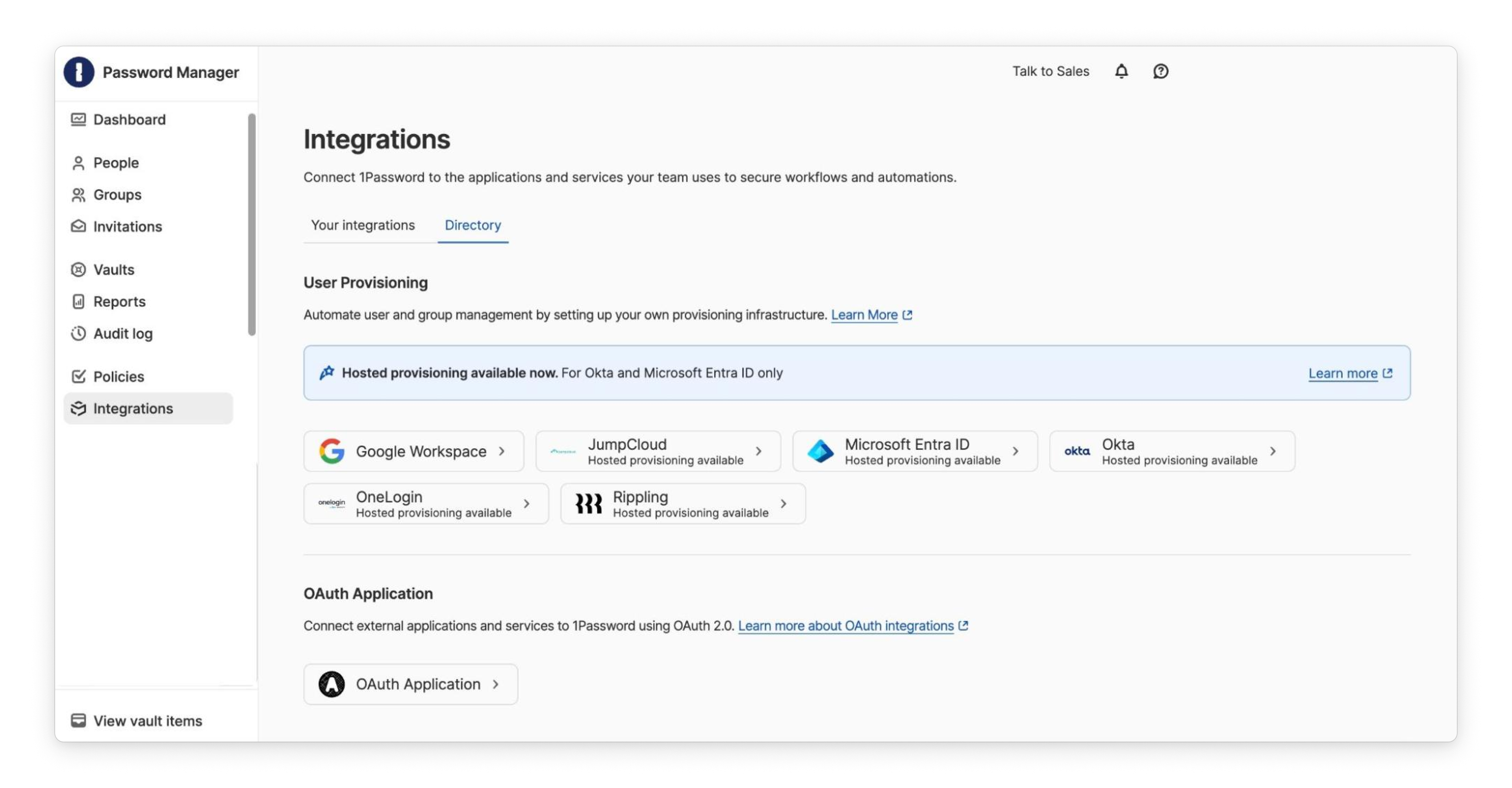Open Vaults from the sidebar icon
Viewport: 1512px width, 788px height.
[x=79, y=269]
